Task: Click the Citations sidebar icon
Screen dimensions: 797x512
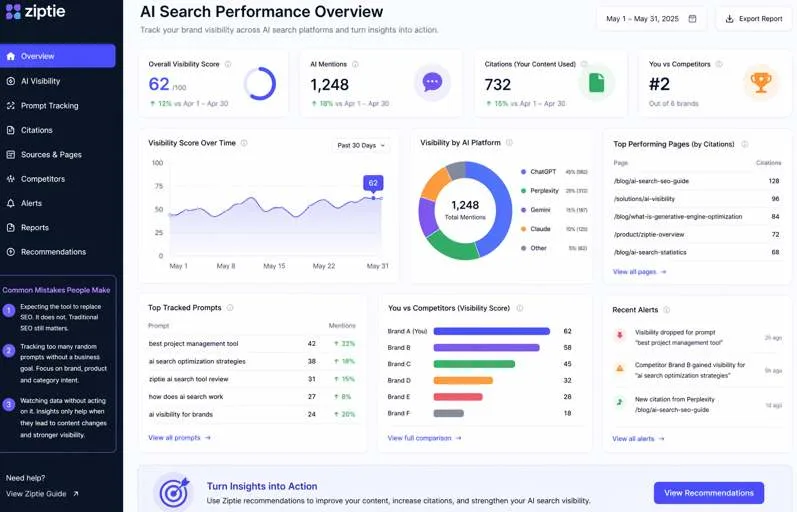Action: tap(10, 130)
